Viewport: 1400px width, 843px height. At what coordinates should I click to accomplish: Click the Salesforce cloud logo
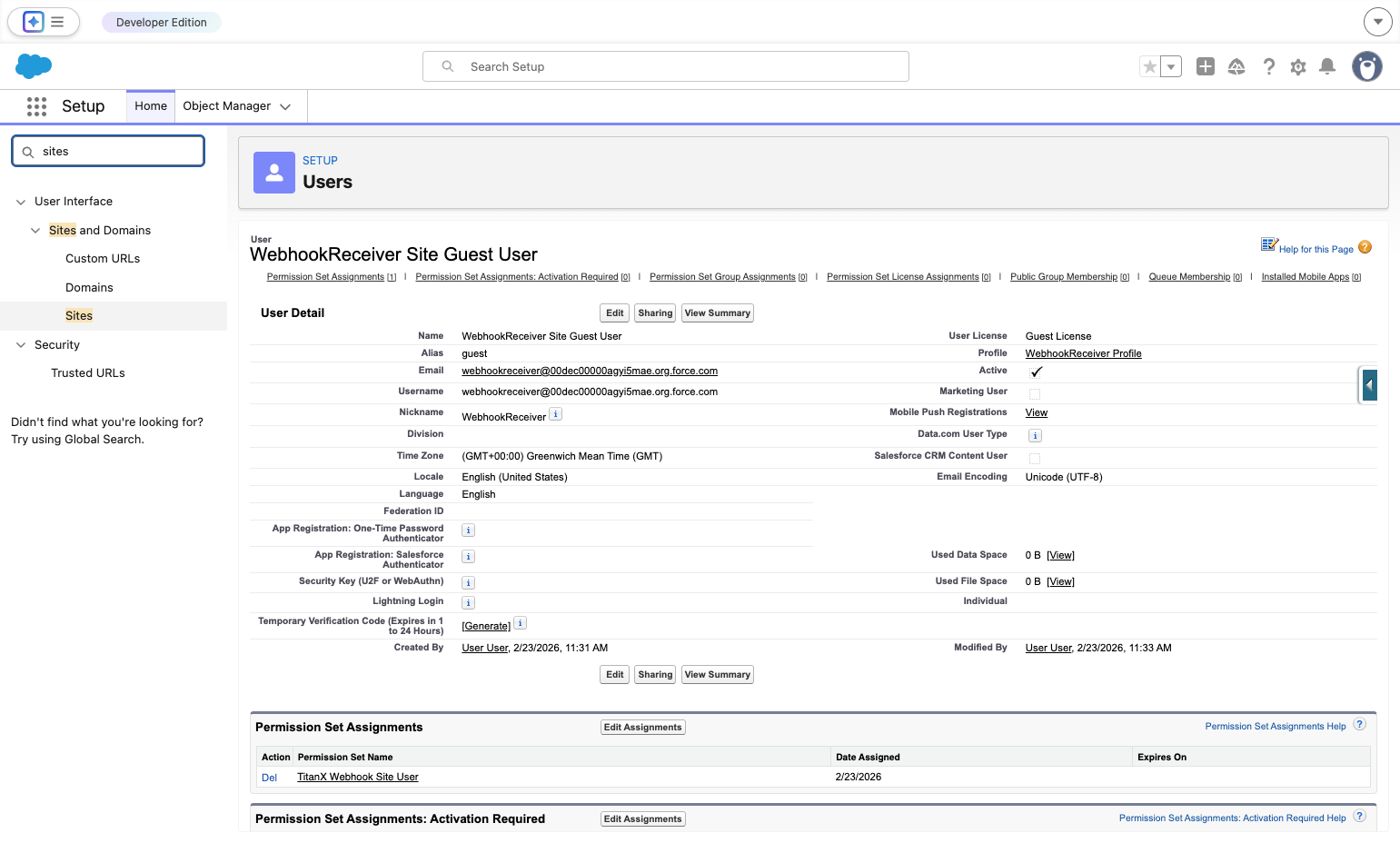pos(34,66)
